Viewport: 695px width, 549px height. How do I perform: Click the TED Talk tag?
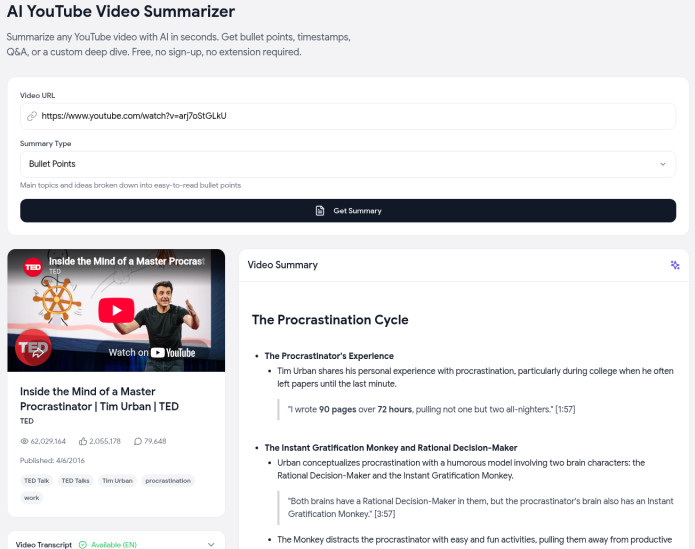click(x=36, y=481)
